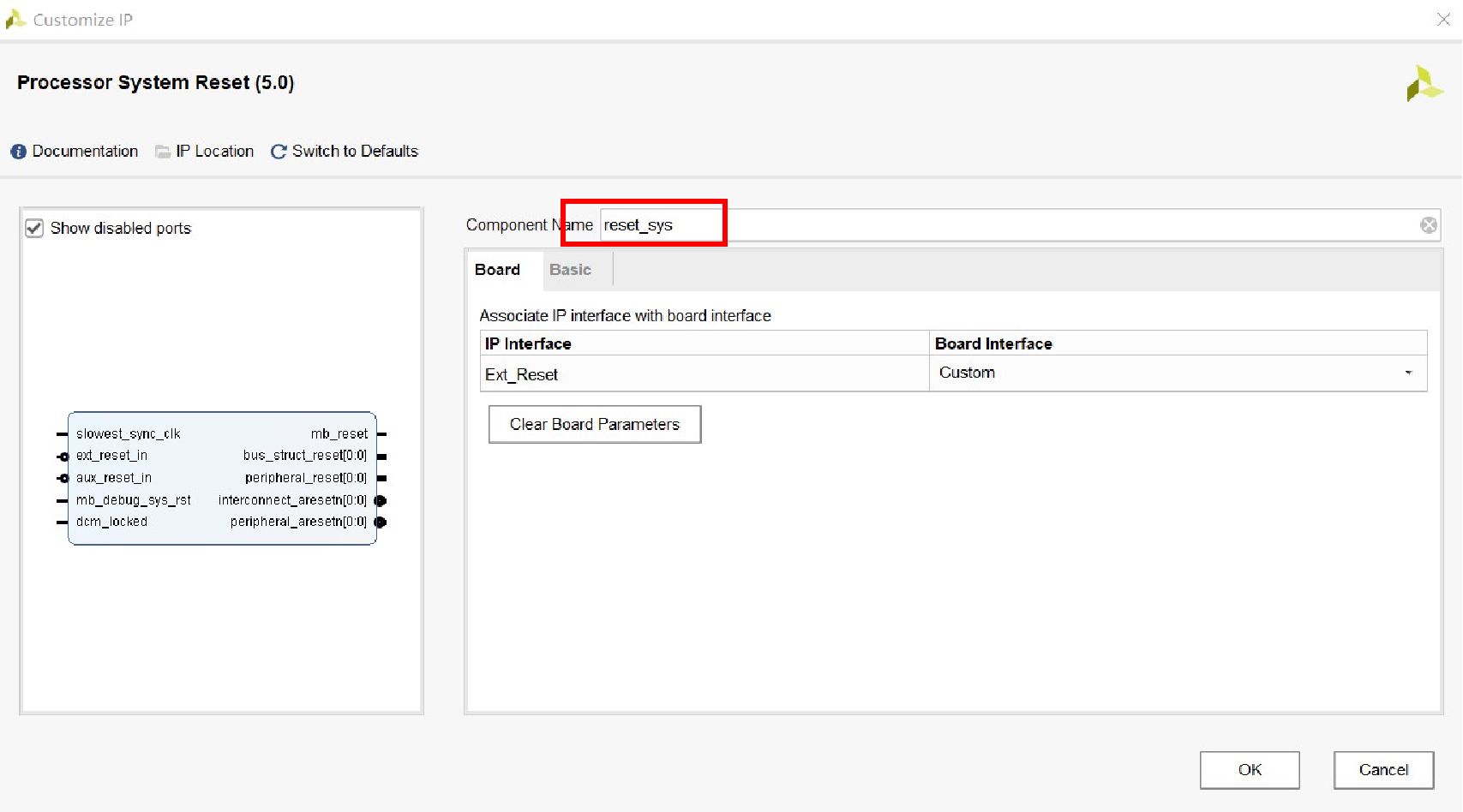Screen dimensions: 1463x812
Task: Open the IP Location link
Action: [215, 152]
